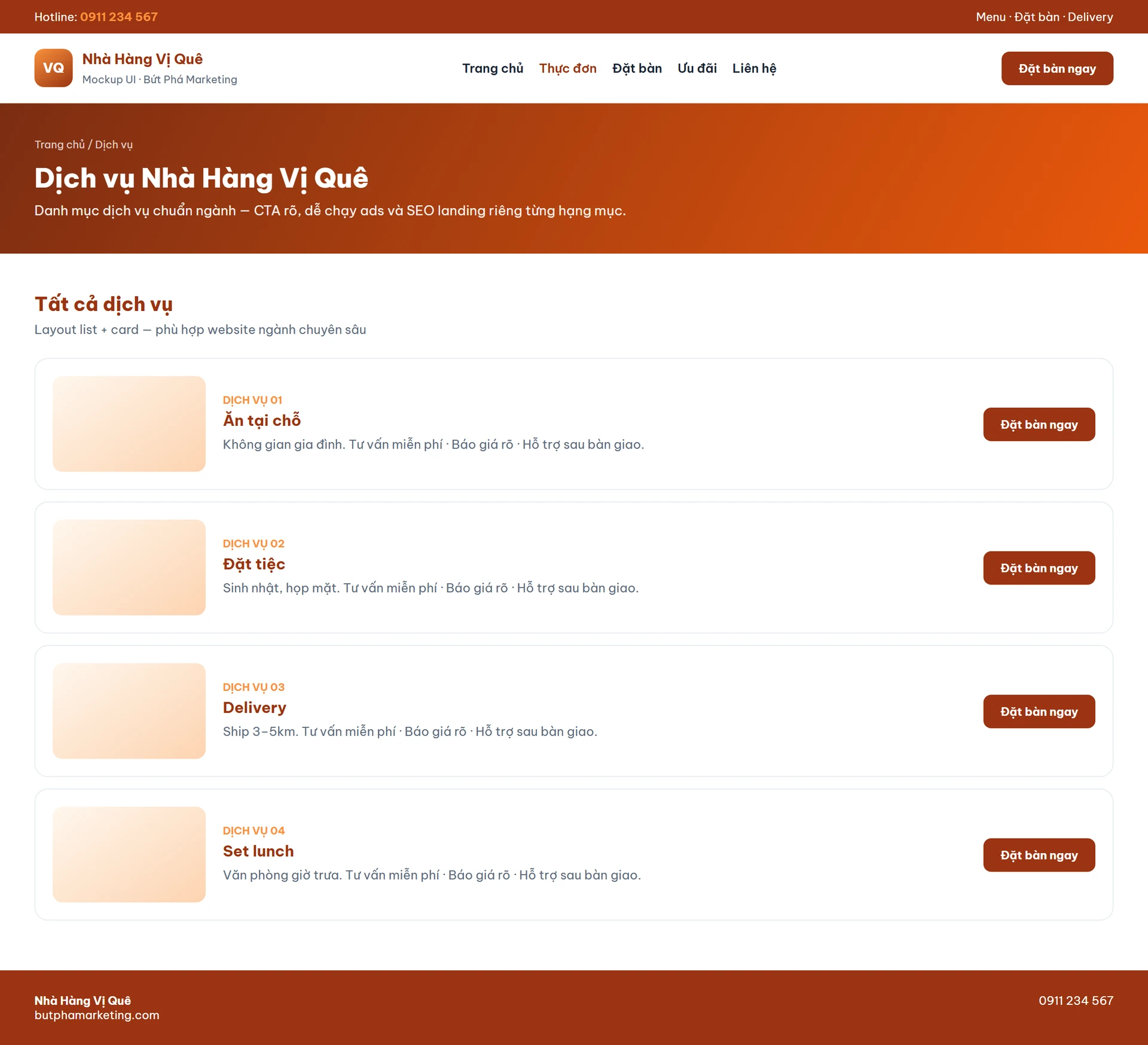
Task: Call hotline number 0911 234 567
Action: [119, 17]
